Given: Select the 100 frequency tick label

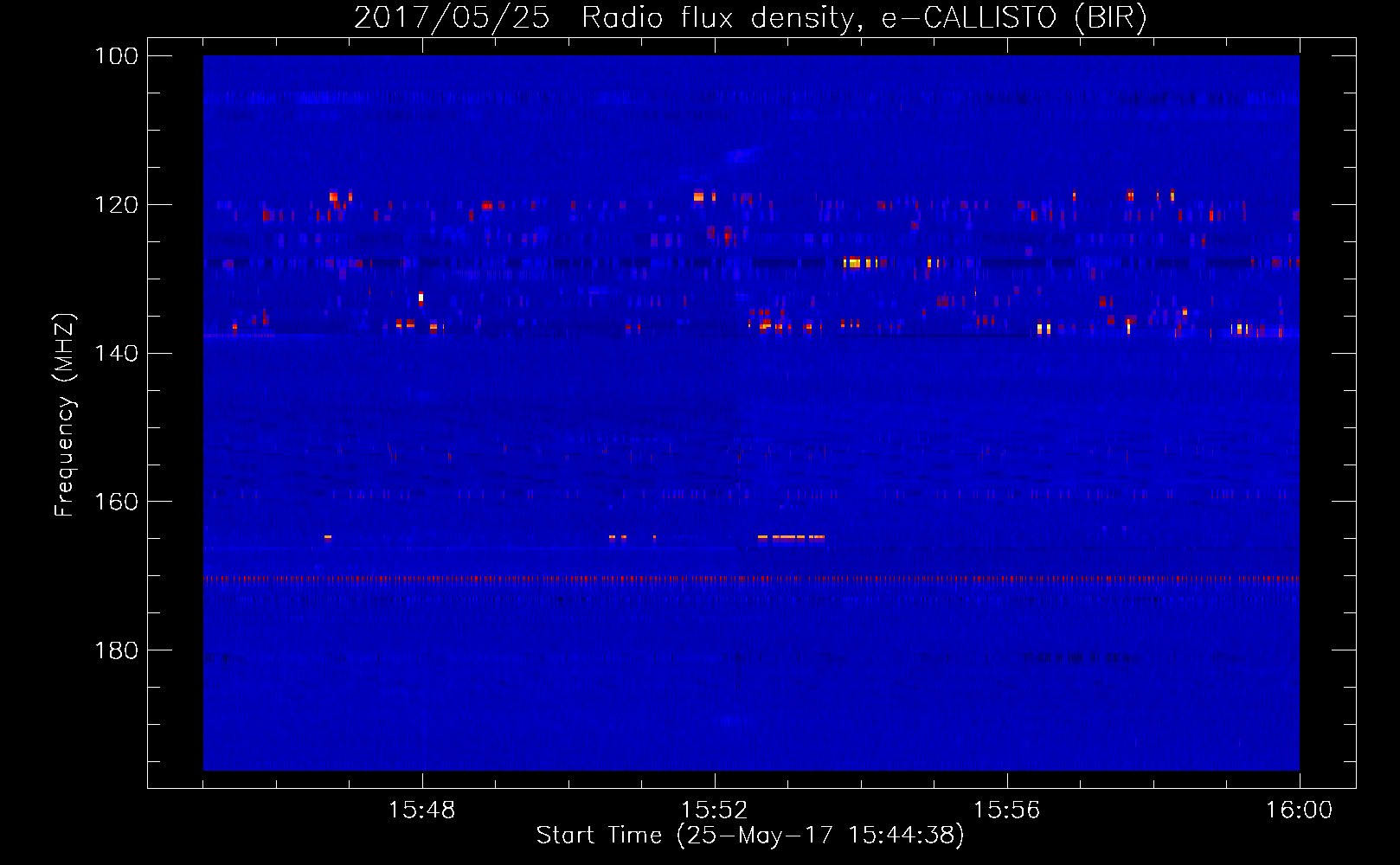Looking at the screenshot, I should click(x=116, y=56).
